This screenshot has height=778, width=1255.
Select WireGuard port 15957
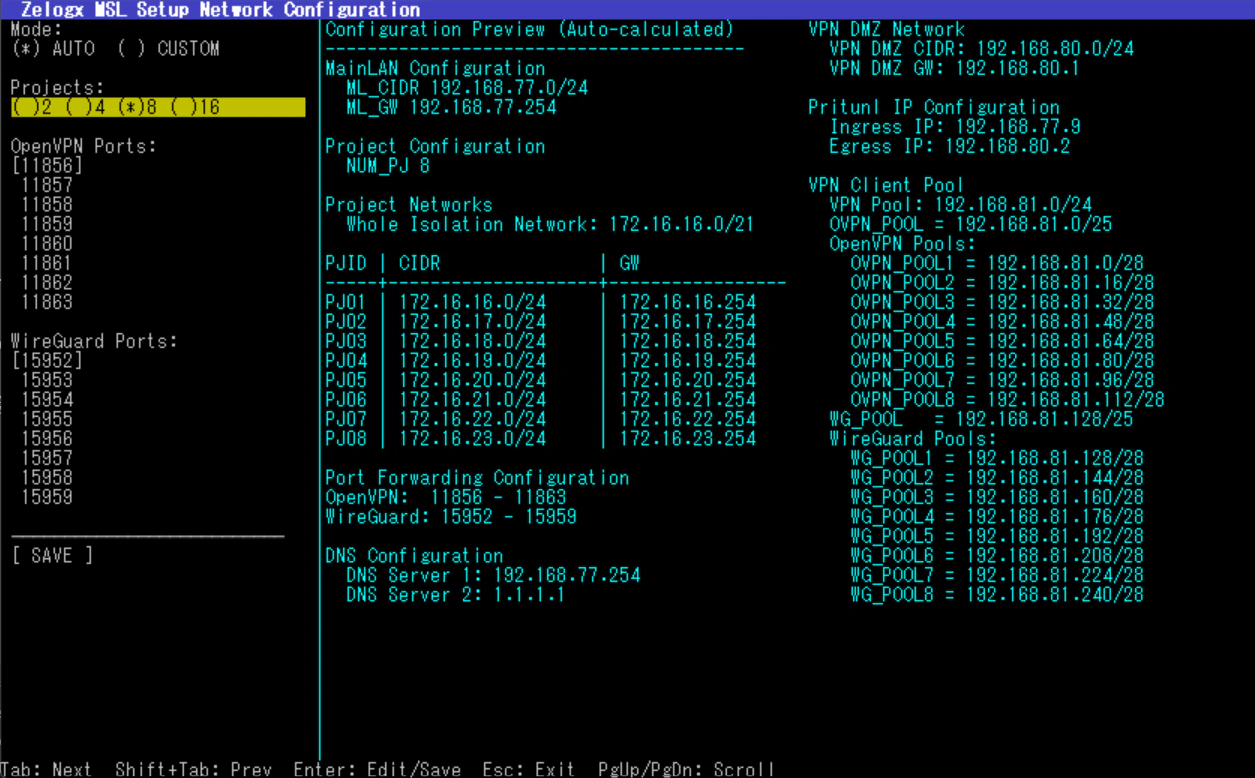(x=47, y=458)
